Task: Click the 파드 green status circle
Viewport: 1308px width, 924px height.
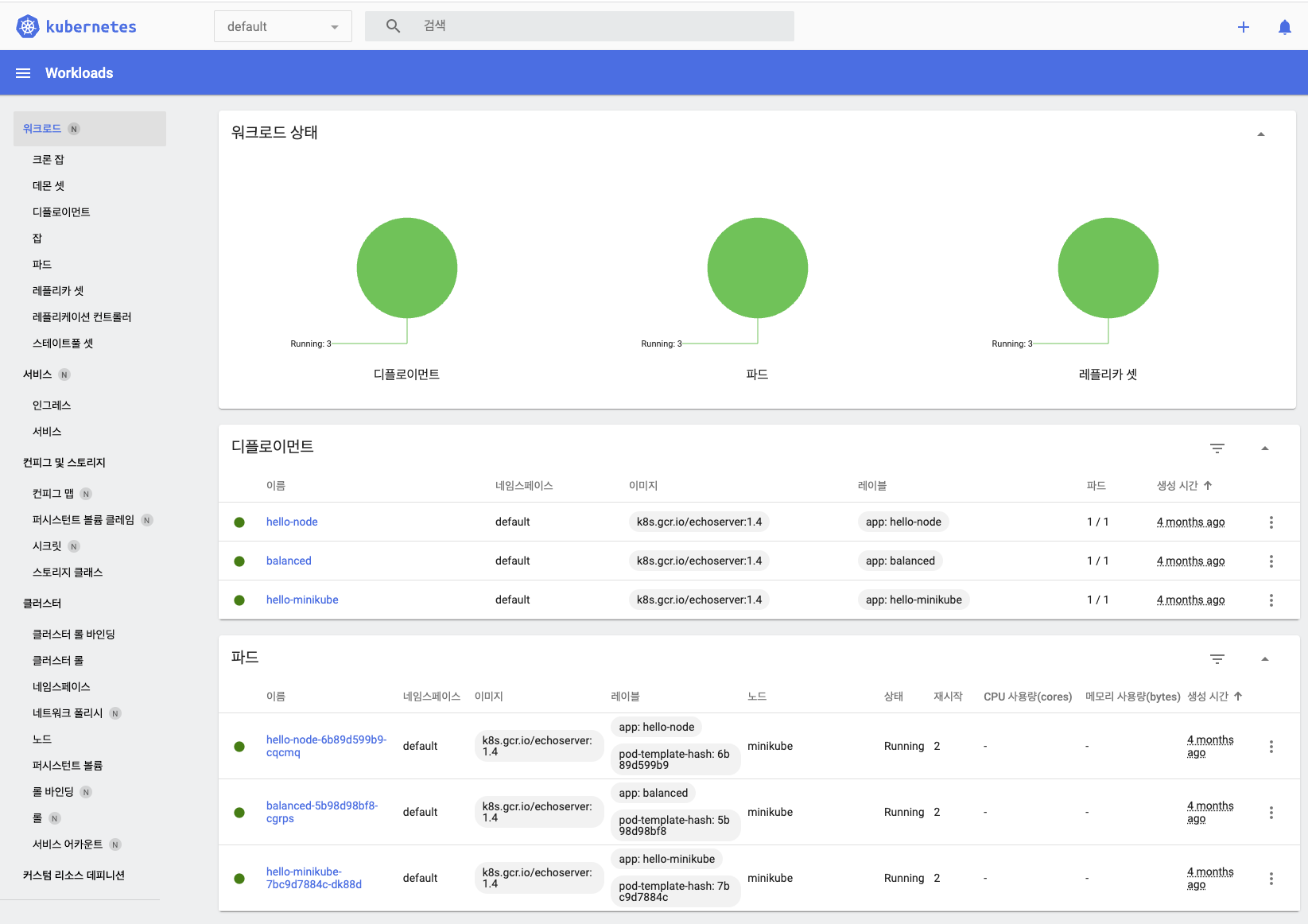Action: tap(758, 268)
